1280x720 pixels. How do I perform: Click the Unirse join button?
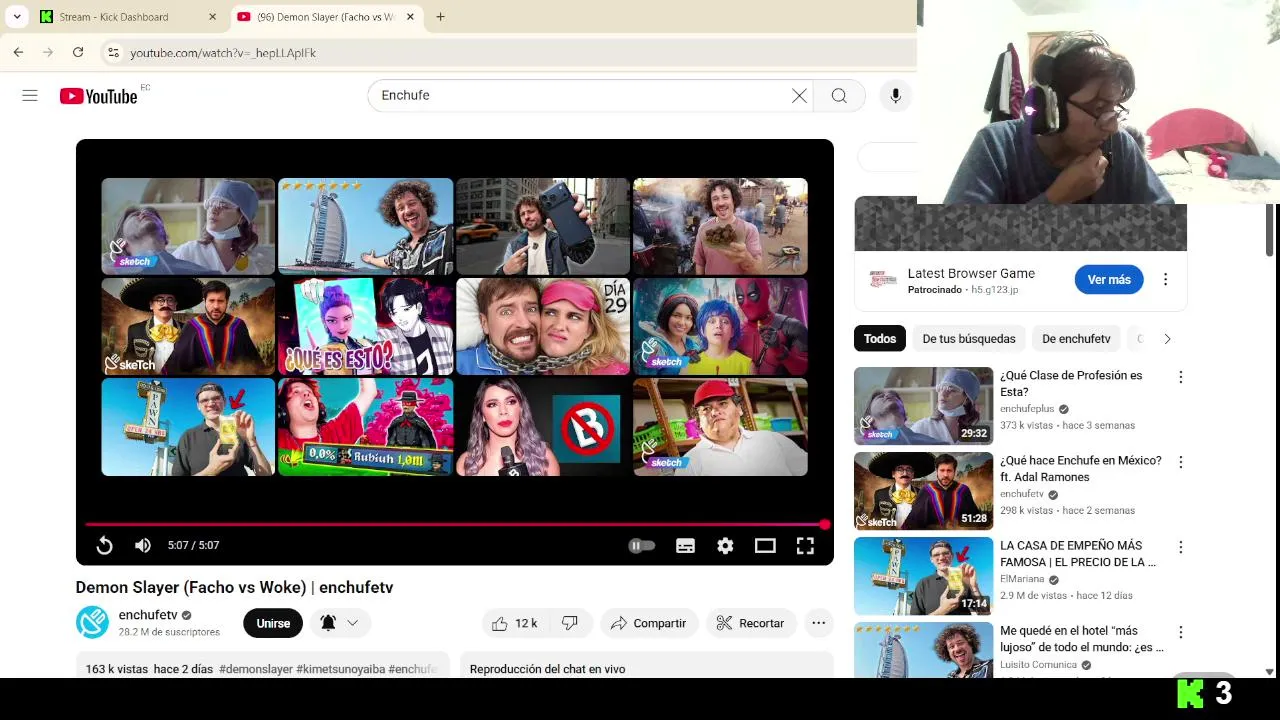273,623
